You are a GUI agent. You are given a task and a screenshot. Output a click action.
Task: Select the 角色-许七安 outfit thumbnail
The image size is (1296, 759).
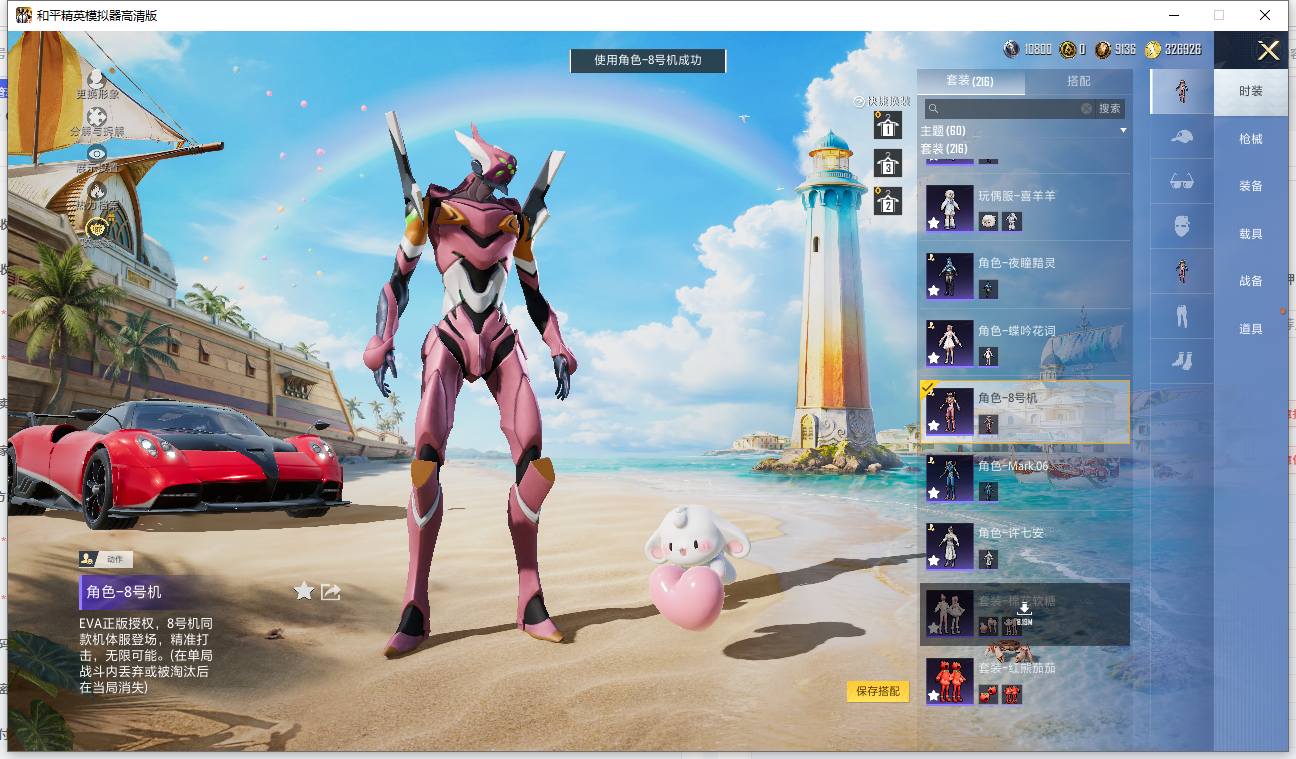pos(949,546)
